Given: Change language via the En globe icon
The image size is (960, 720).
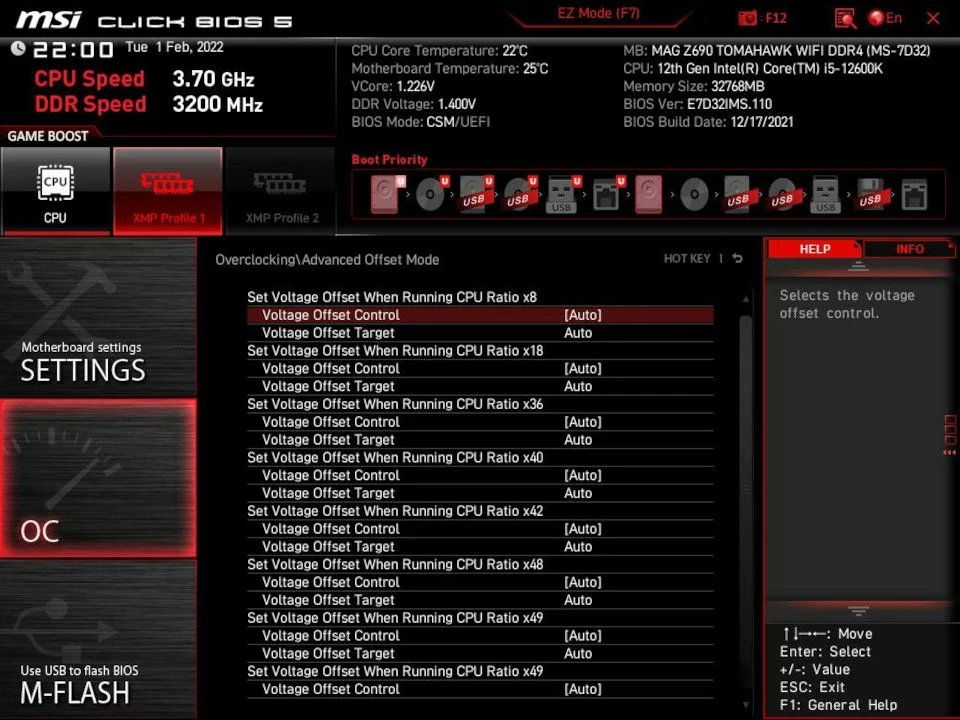Looking at the screenshot, I should click(885, 18).
